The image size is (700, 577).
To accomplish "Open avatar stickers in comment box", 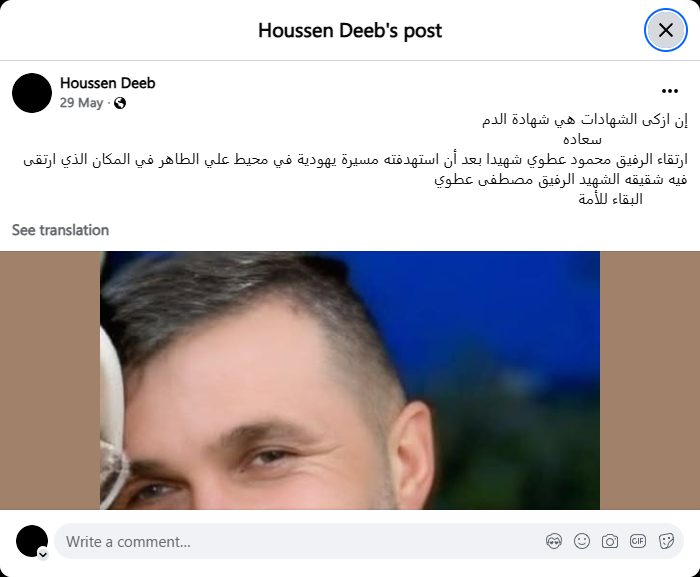I will coord(554,541).
